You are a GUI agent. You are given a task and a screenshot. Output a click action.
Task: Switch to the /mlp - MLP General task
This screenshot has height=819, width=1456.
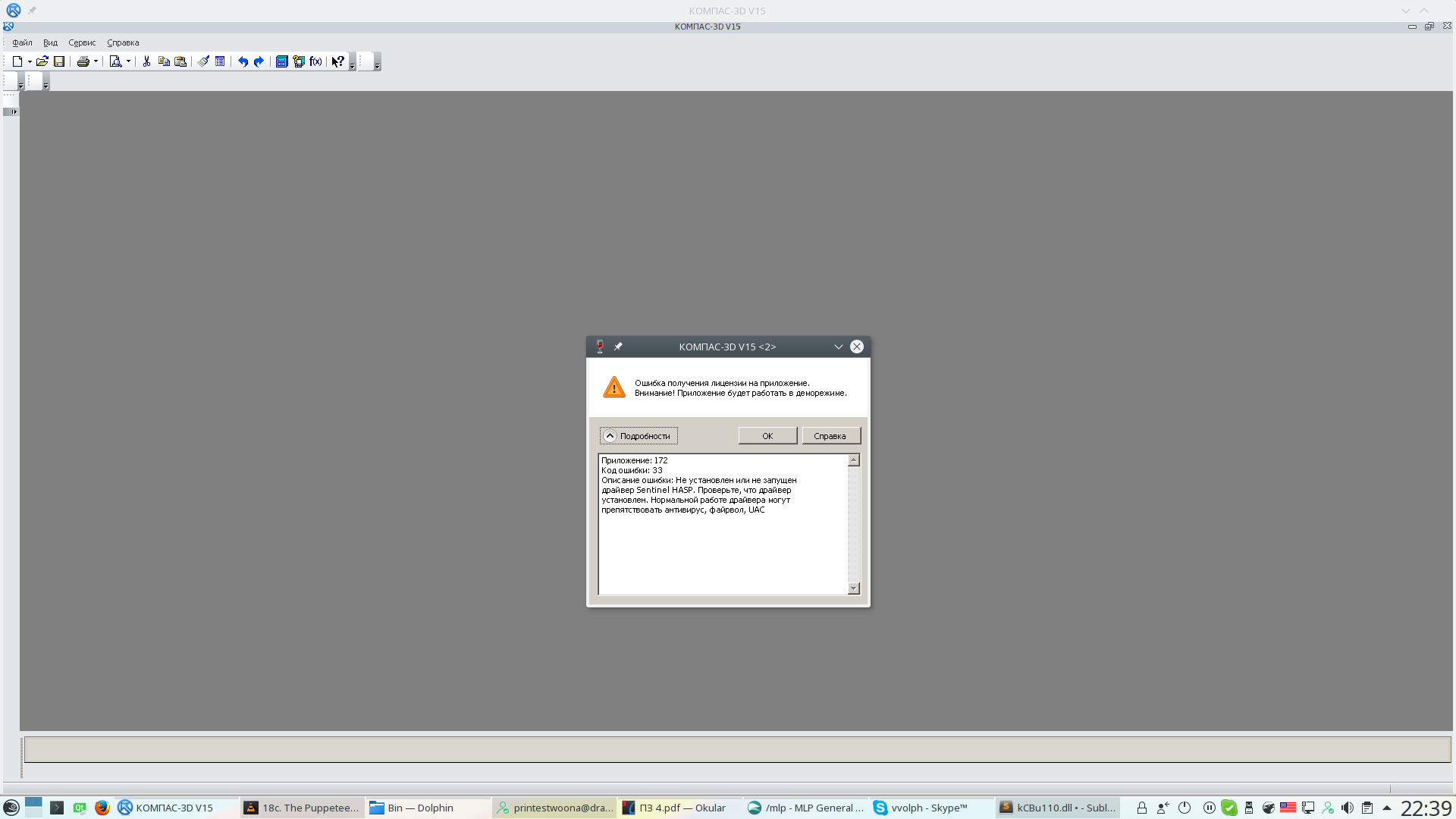click(806, 808)
